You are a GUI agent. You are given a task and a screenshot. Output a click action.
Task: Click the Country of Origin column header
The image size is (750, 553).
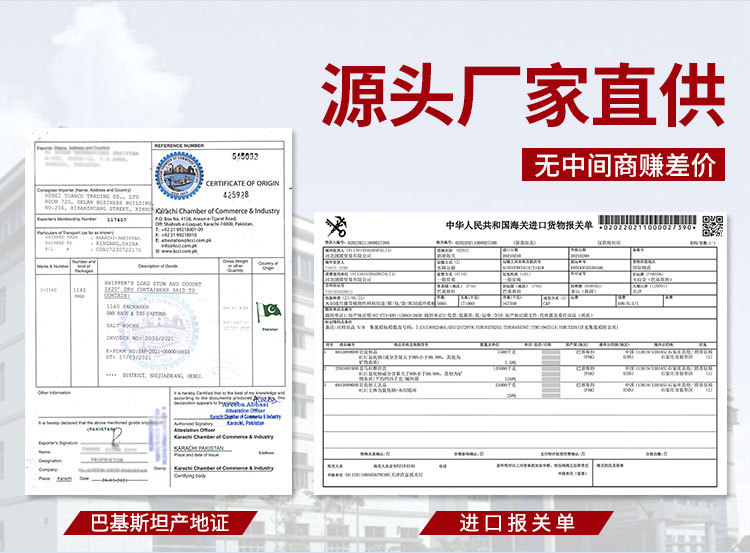tap(268, 265)
